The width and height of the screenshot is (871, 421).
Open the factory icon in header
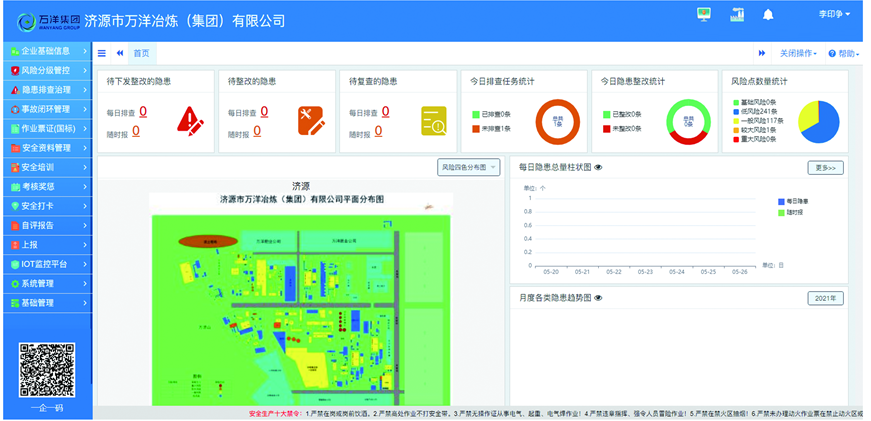(x=737, y=15)
